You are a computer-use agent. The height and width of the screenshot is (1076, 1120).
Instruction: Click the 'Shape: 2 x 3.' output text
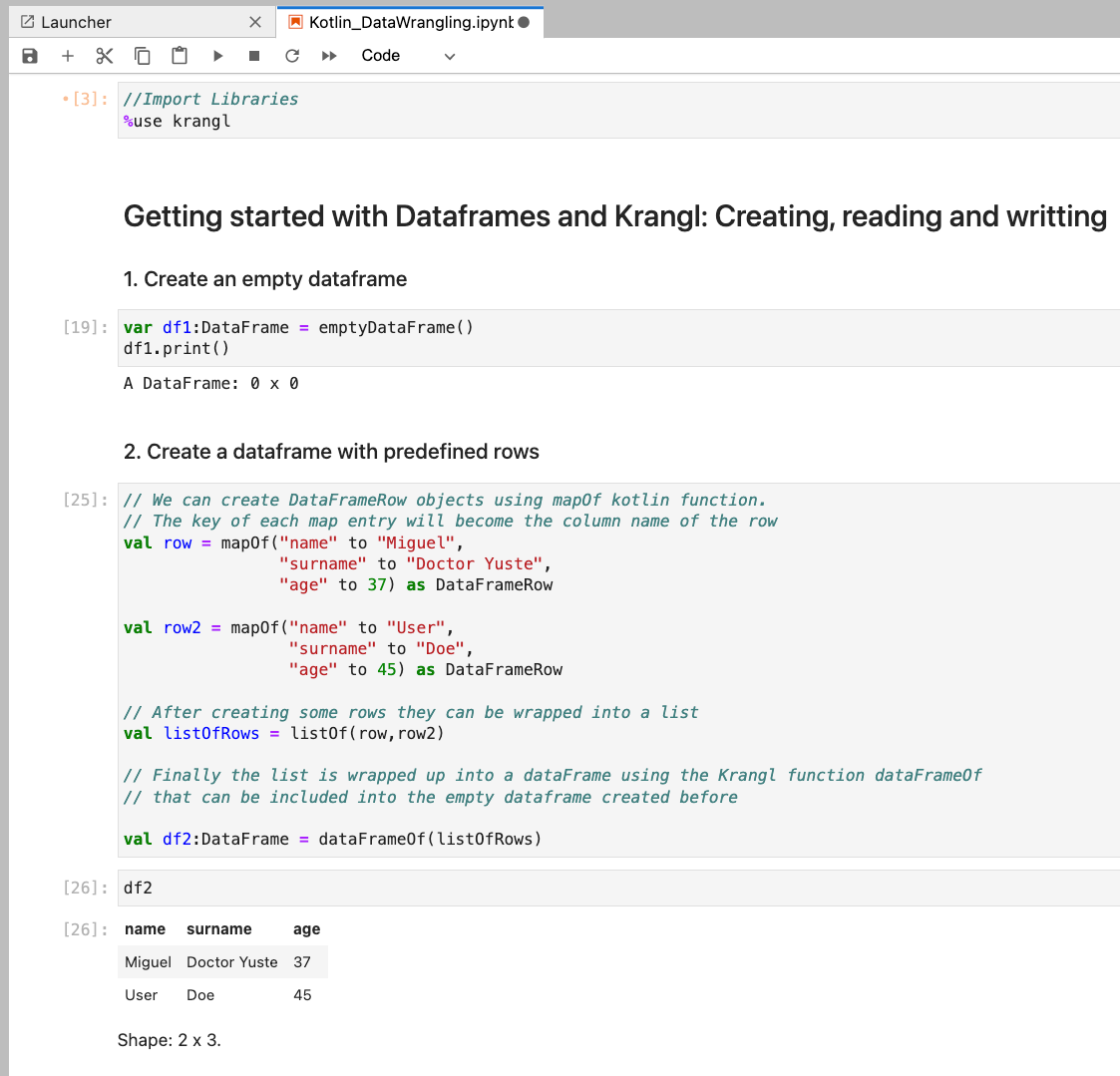pyautogui.click(x=170, y=1040)
